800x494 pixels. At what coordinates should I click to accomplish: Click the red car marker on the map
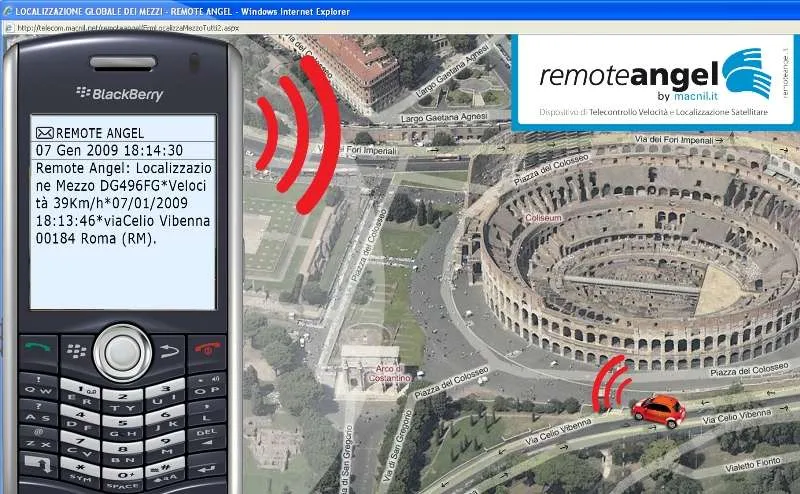coord(659,411)
